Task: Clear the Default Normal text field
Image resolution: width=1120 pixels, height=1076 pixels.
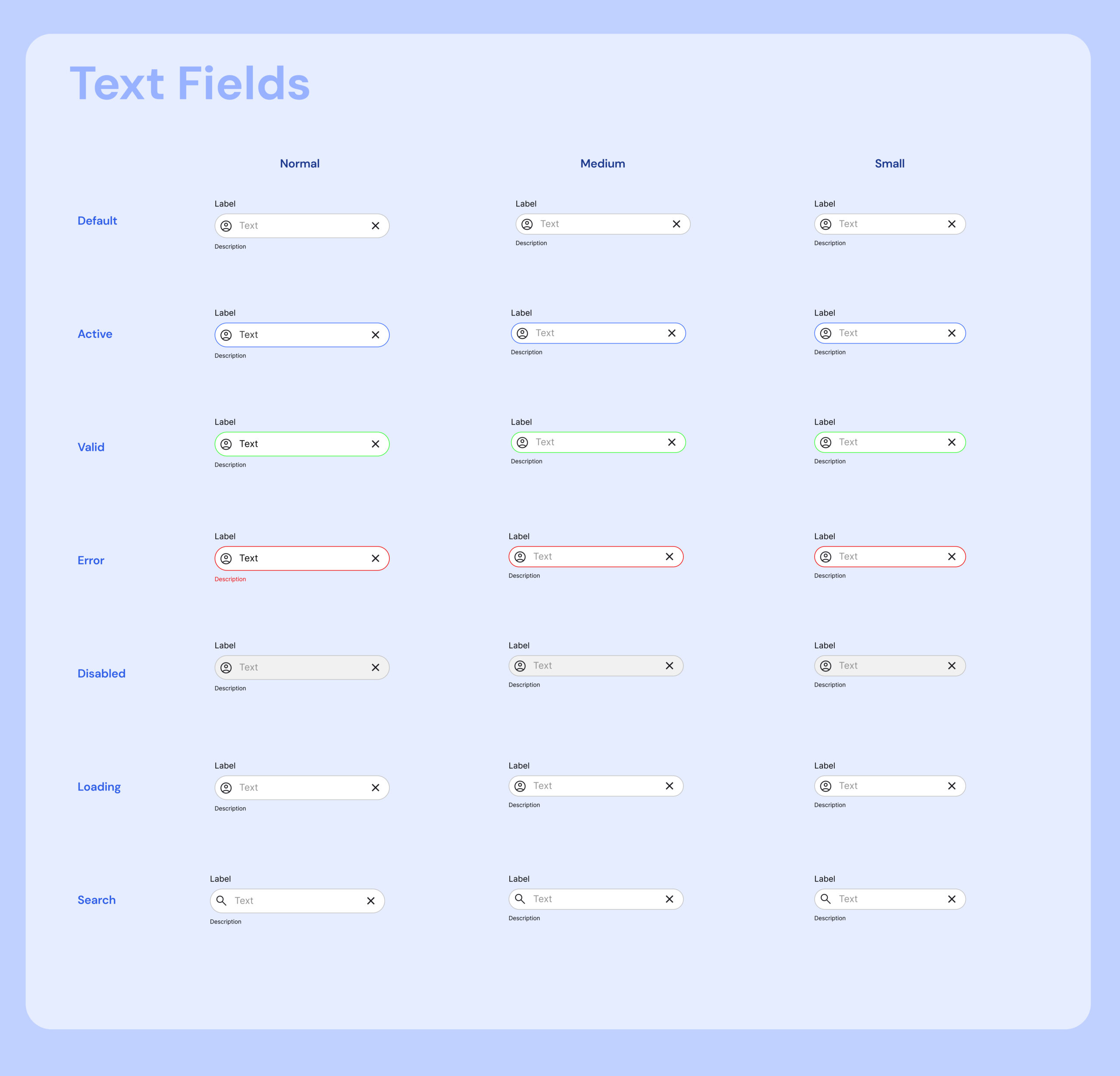Action: click(375, 226)
